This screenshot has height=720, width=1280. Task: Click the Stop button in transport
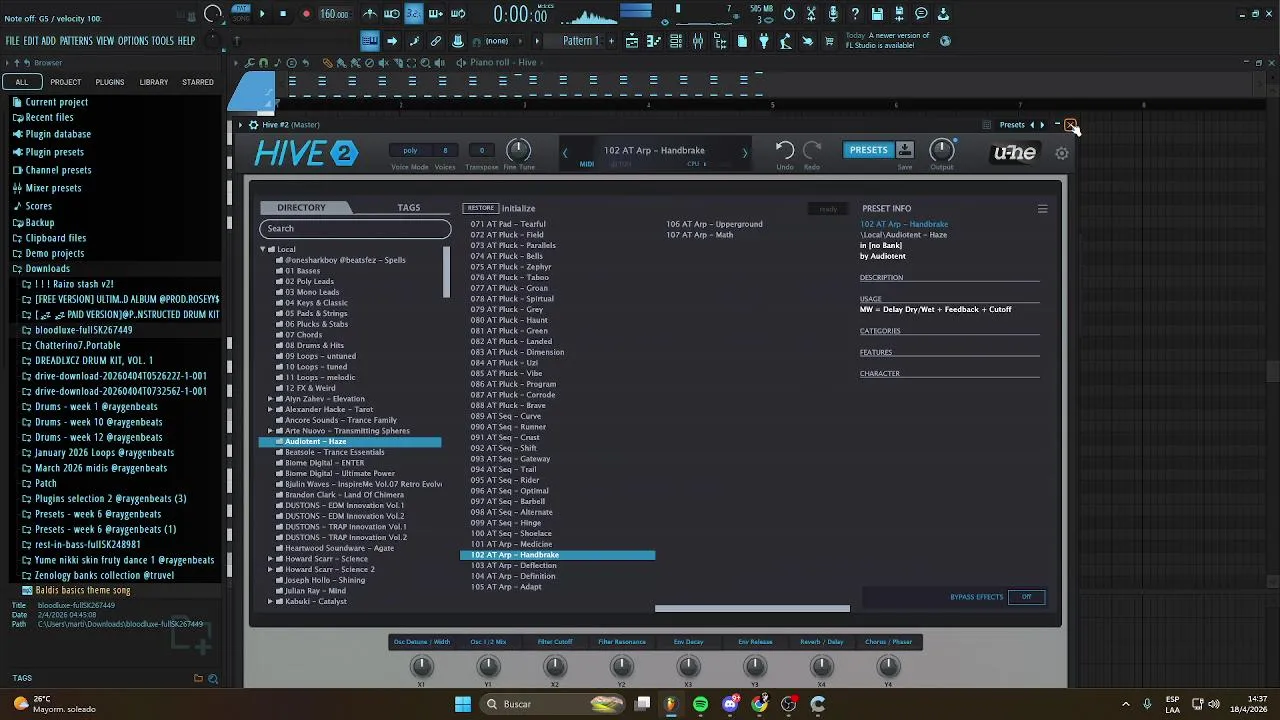283,14
